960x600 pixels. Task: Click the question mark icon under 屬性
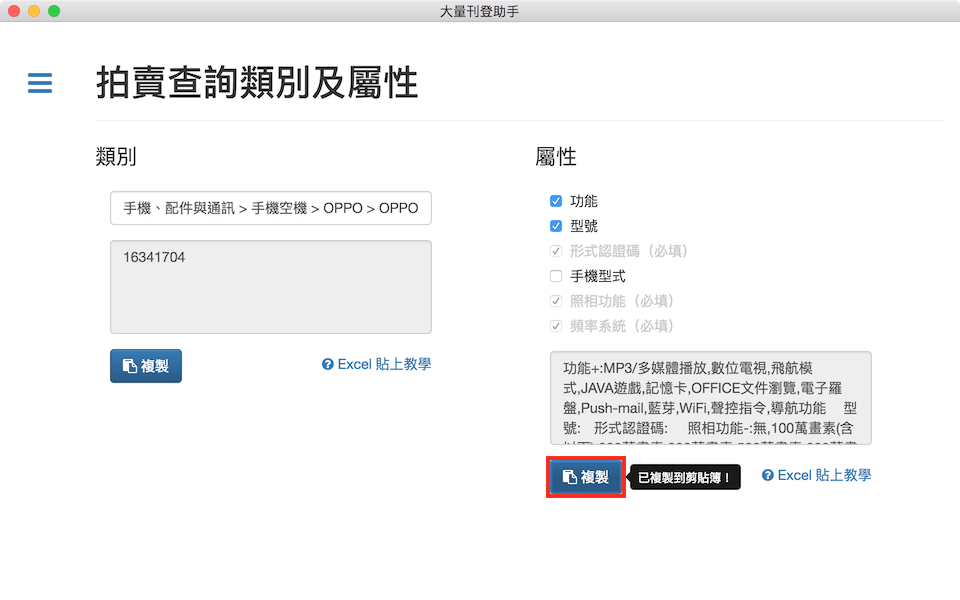point(767,476)
